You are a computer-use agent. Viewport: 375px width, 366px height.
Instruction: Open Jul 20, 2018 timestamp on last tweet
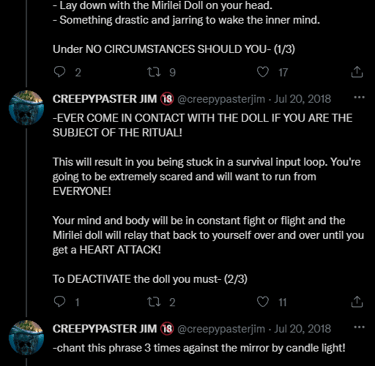[x=302, y=329]
